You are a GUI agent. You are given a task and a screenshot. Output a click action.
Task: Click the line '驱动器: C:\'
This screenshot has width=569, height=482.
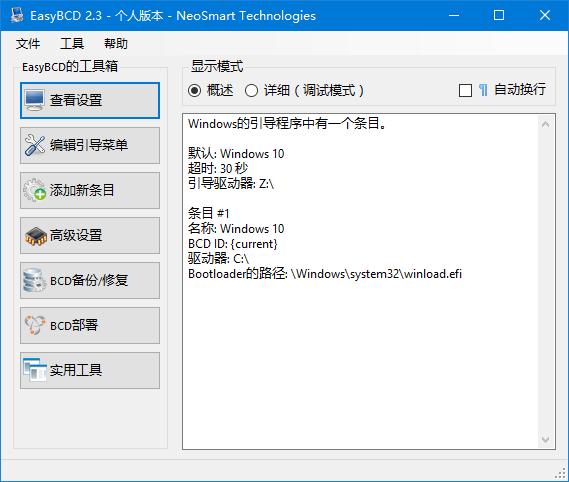(x=218, y=258)
